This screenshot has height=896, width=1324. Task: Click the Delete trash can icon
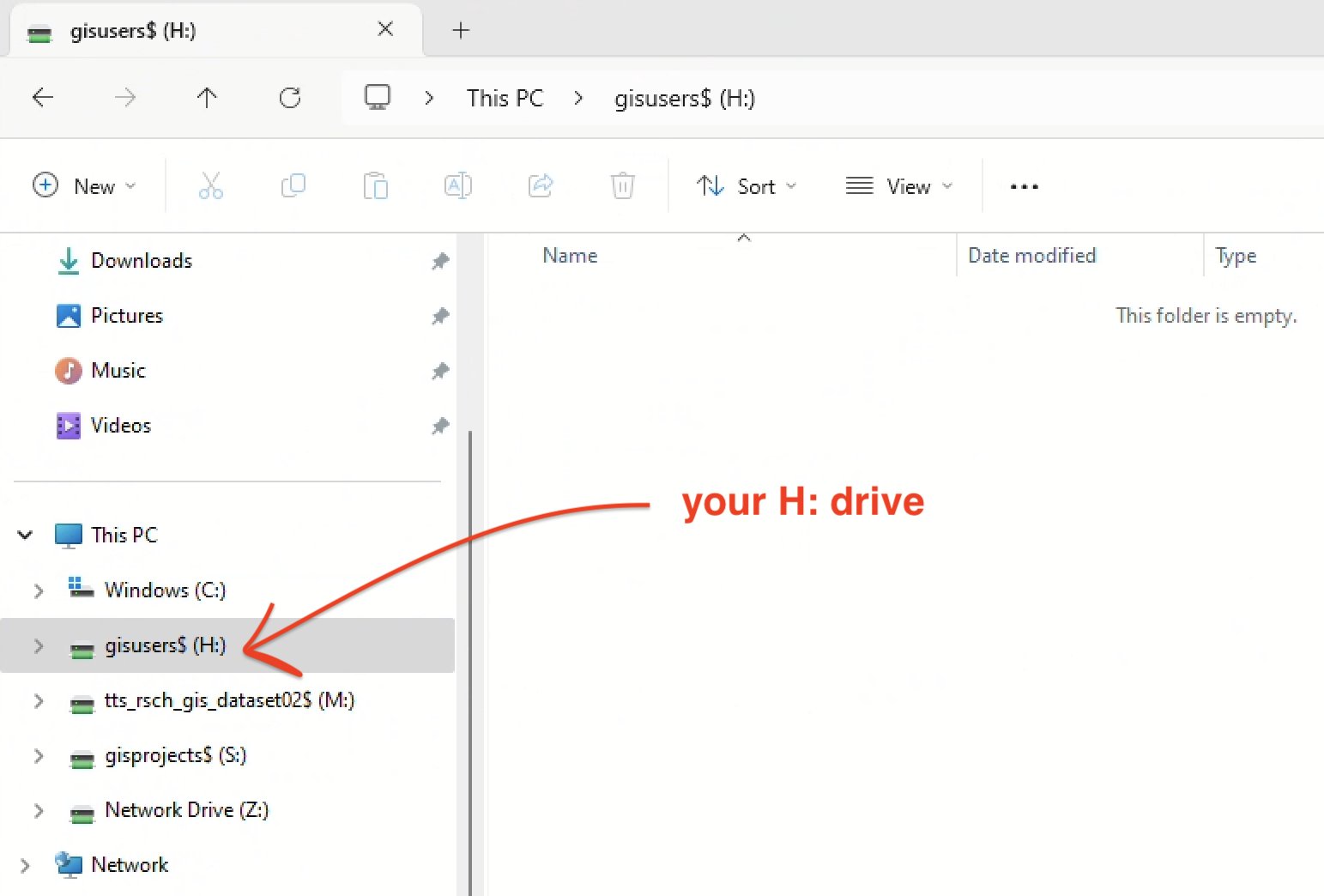pos(623,185)
